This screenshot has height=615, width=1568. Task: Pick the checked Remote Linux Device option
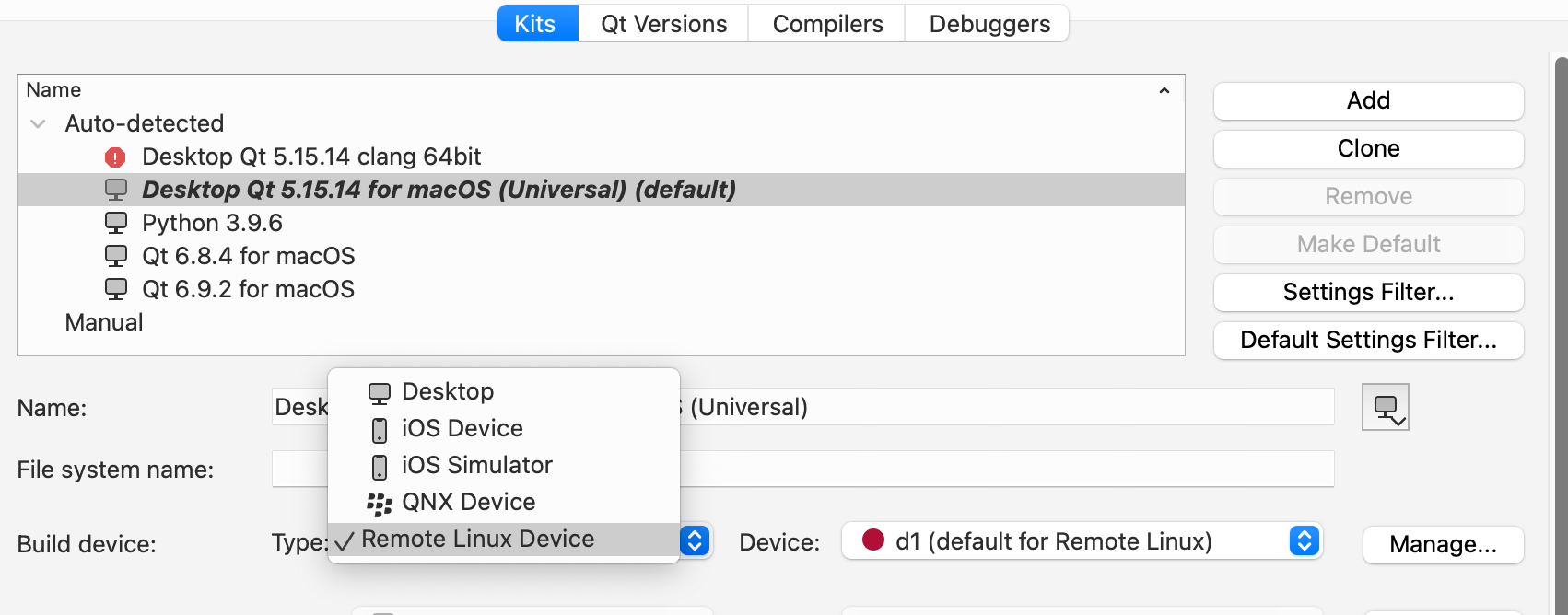[x=477, y=540]
